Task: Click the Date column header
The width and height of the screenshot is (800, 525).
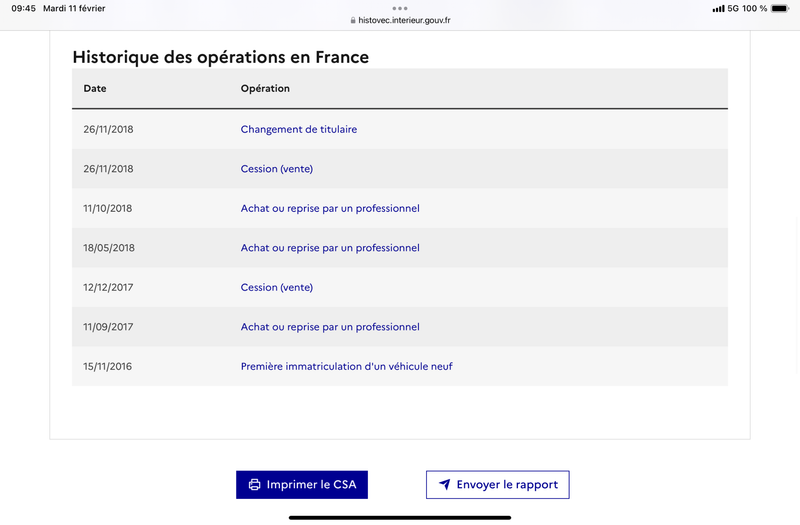Action: pos(95,88)
